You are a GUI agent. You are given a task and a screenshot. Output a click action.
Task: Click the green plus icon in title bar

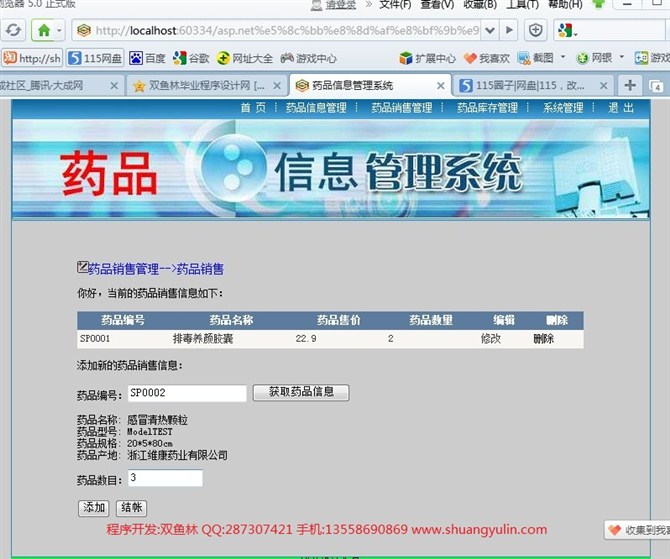pos(599,4)
